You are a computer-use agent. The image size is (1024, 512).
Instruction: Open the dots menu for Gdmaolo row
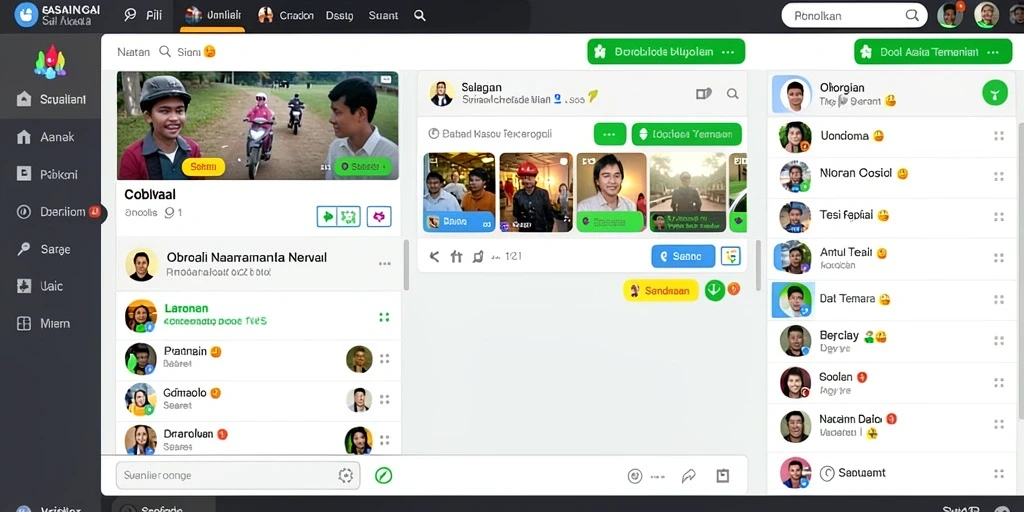click(385, 399)
